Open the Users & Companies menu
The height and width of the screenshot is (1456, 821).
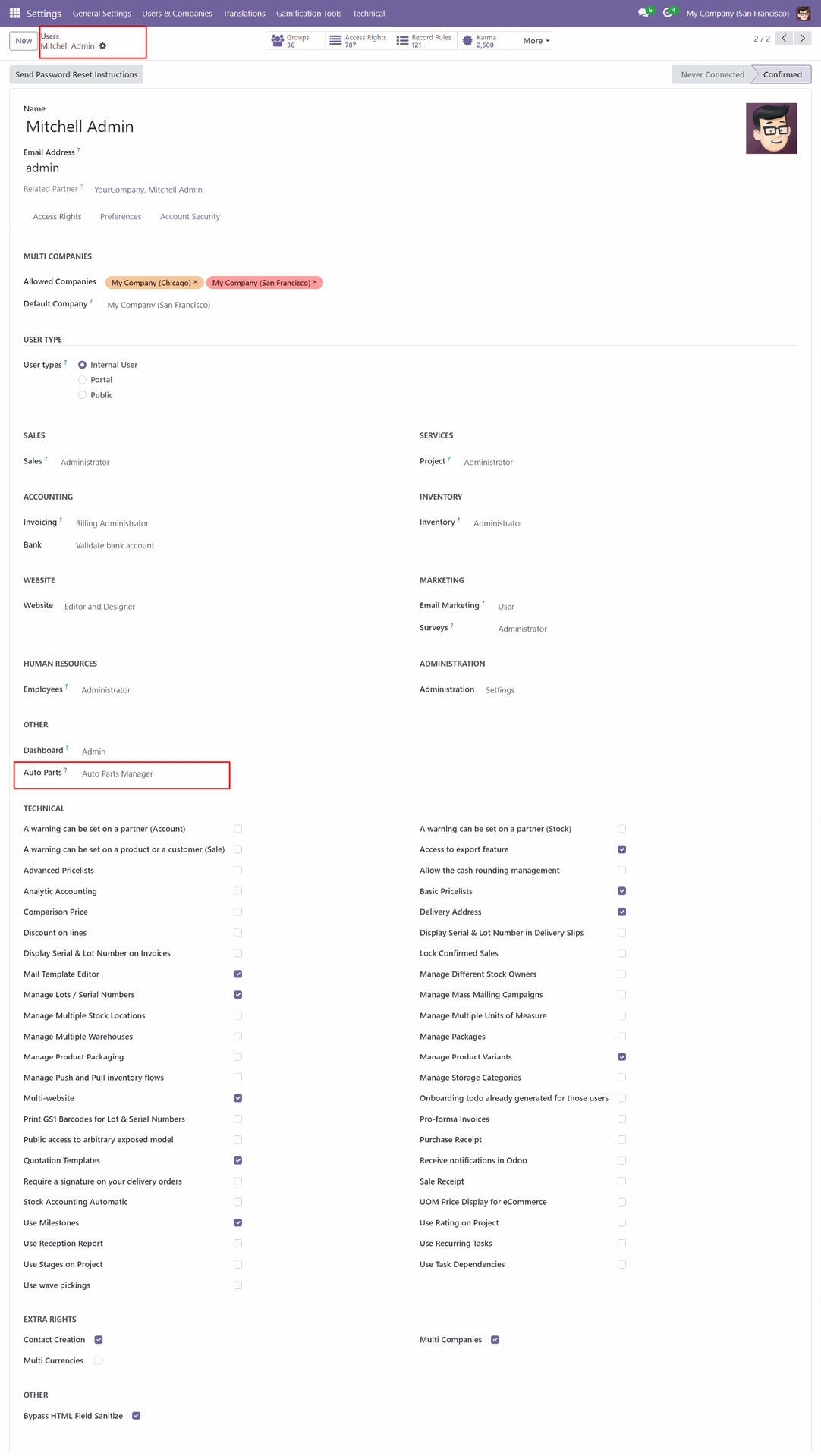[x=177, y=13]
